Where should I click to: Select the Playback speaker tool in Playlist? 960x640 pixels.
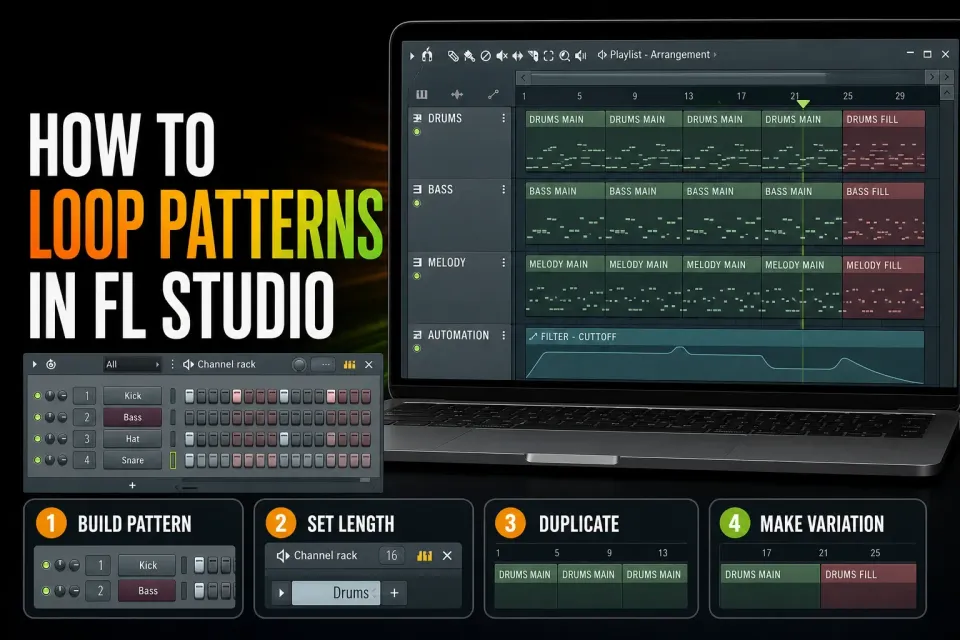point(580,56)
